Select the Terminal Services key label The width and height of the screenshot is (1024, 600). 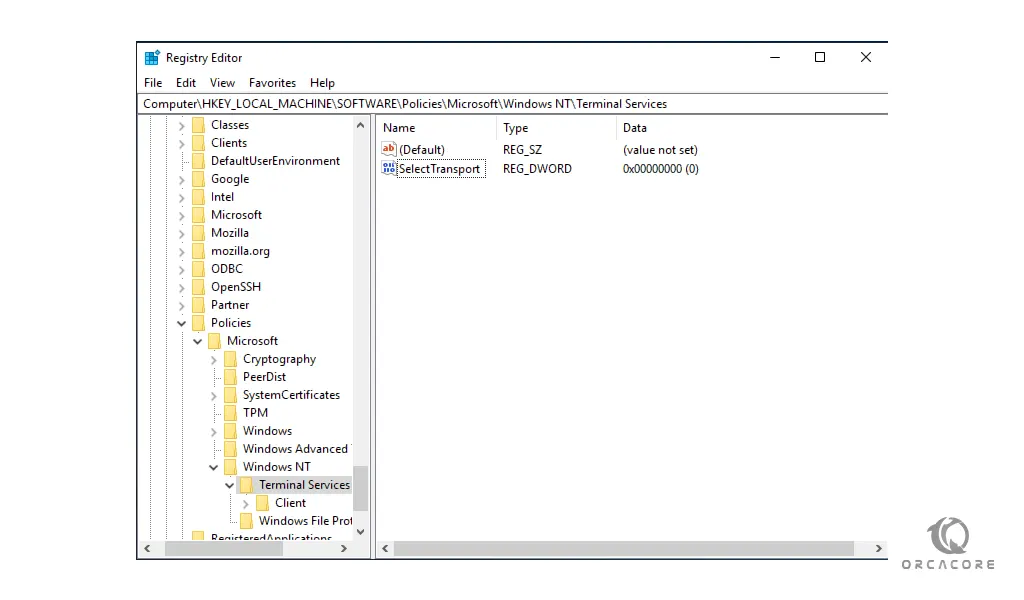pos(304,485)
